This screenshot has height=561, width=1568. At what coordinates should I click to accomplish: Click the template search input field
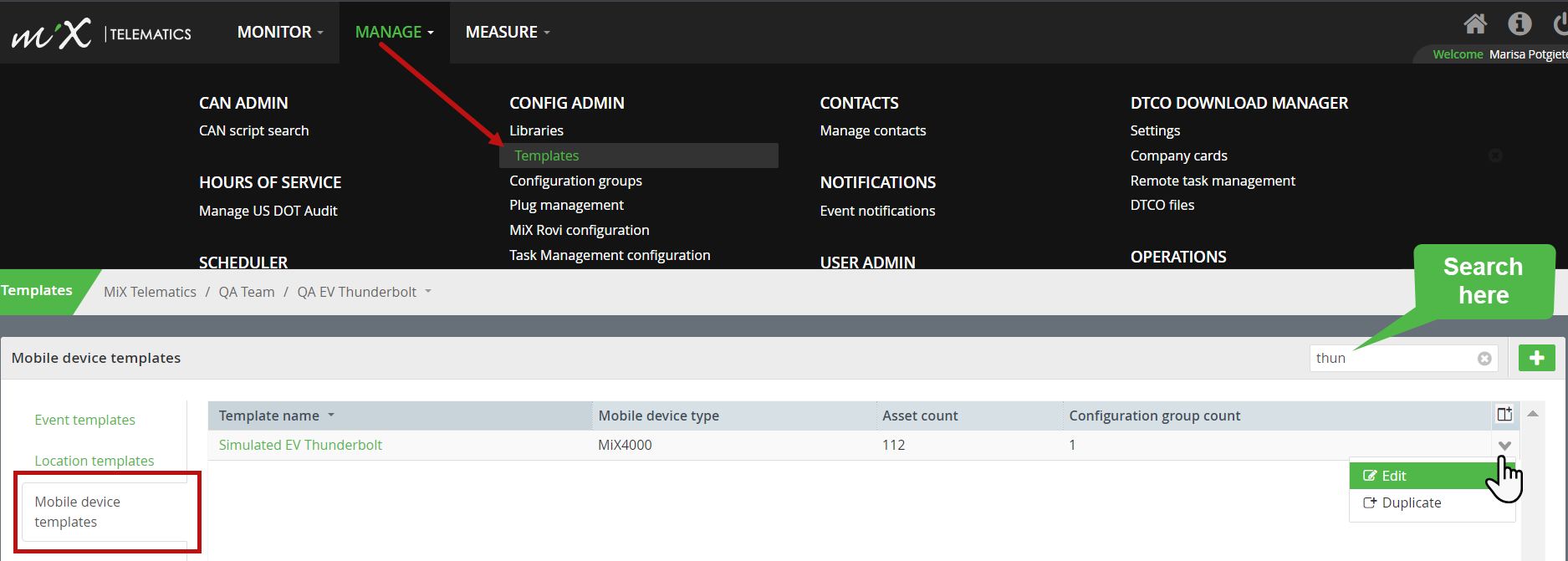point(1391,359)
